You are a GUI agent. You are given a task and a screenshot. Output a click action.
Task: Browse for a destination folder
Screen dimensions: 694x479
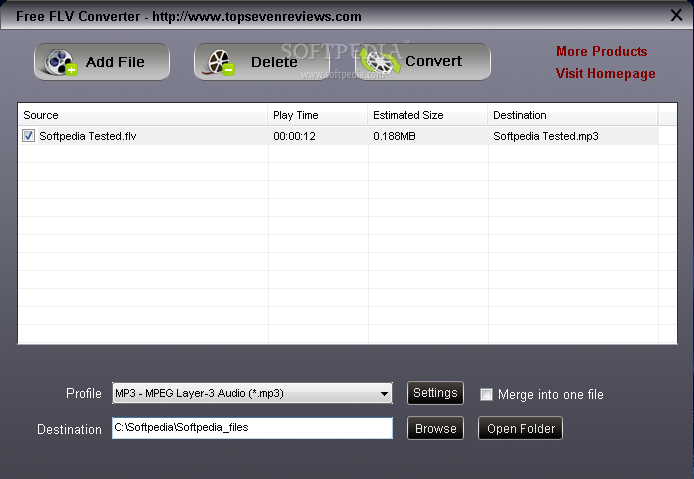[x=435, y=428]
